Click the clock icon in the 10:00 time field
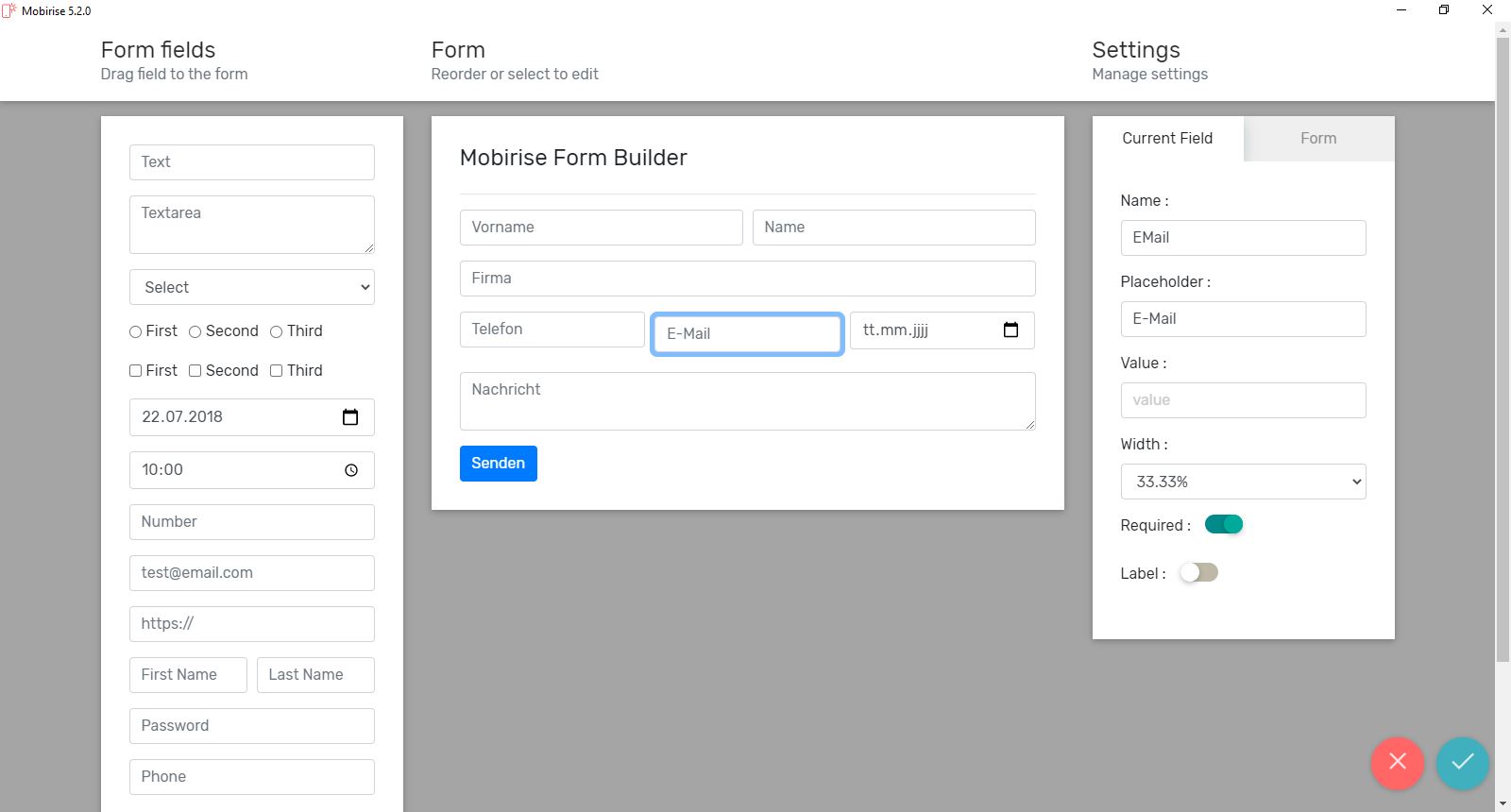 (351, 470)
